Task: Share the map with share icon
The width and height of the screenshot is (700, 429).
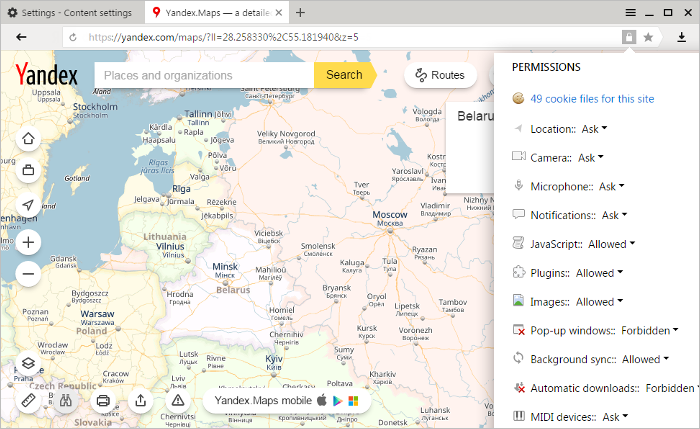Action: click(141, 400)
